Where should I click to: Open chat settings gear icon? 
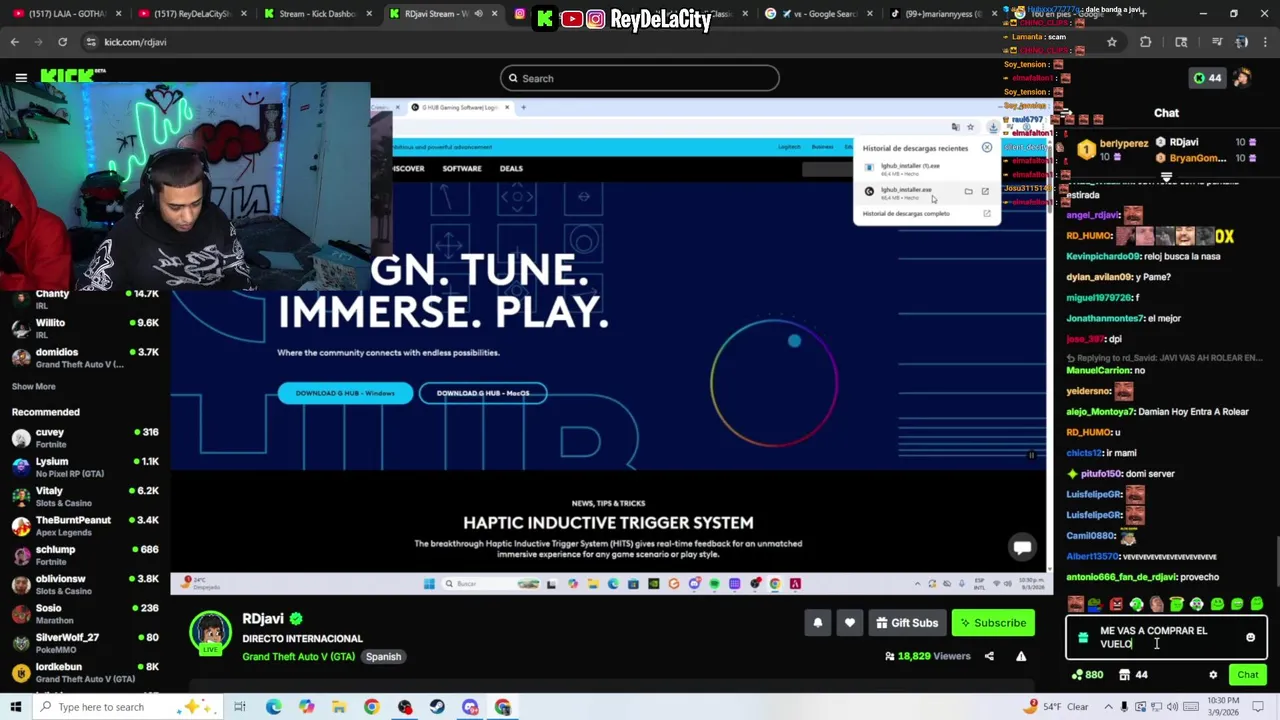(1213, 675)
